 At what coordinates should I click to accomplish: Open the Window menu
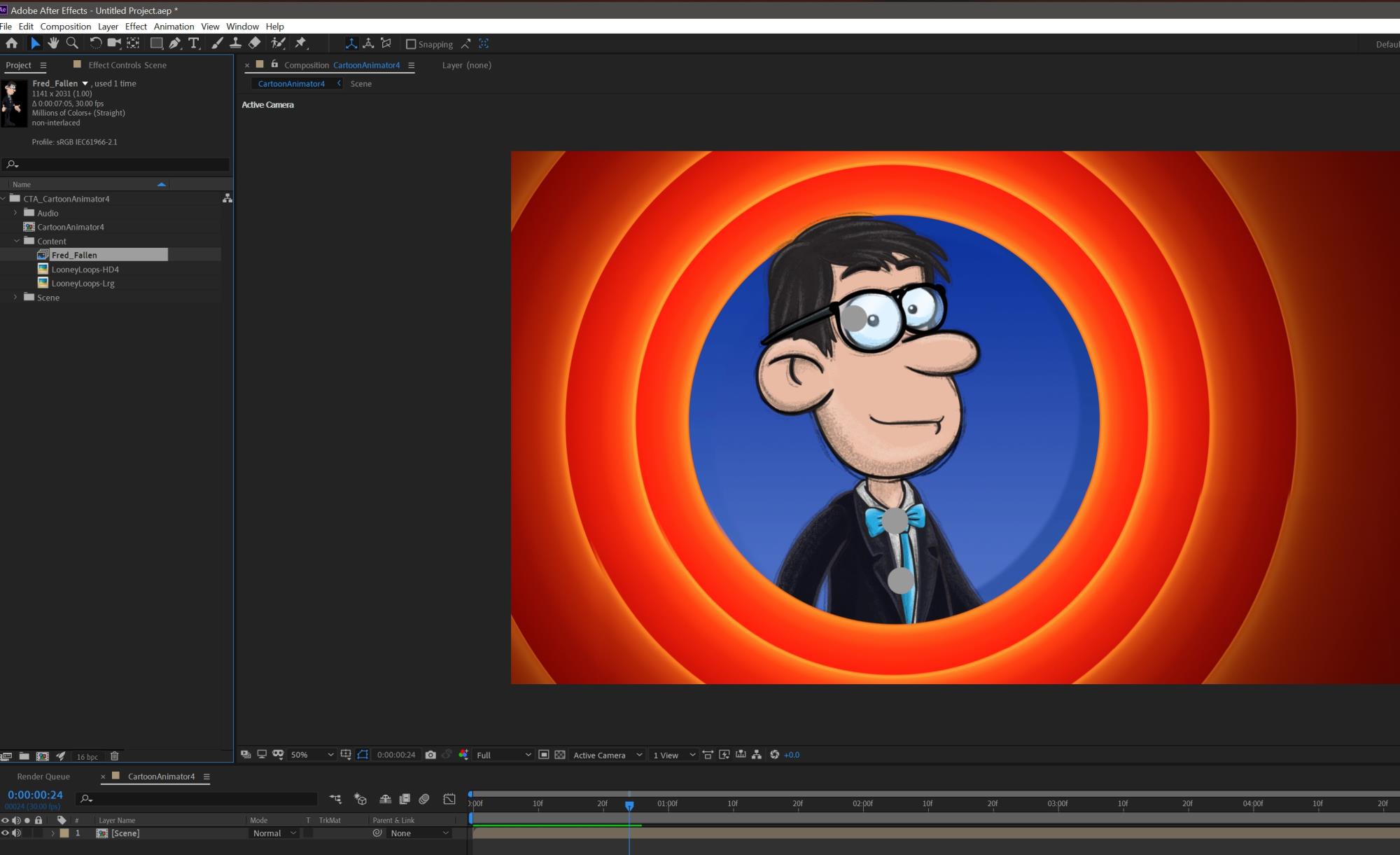click(242, 27)
